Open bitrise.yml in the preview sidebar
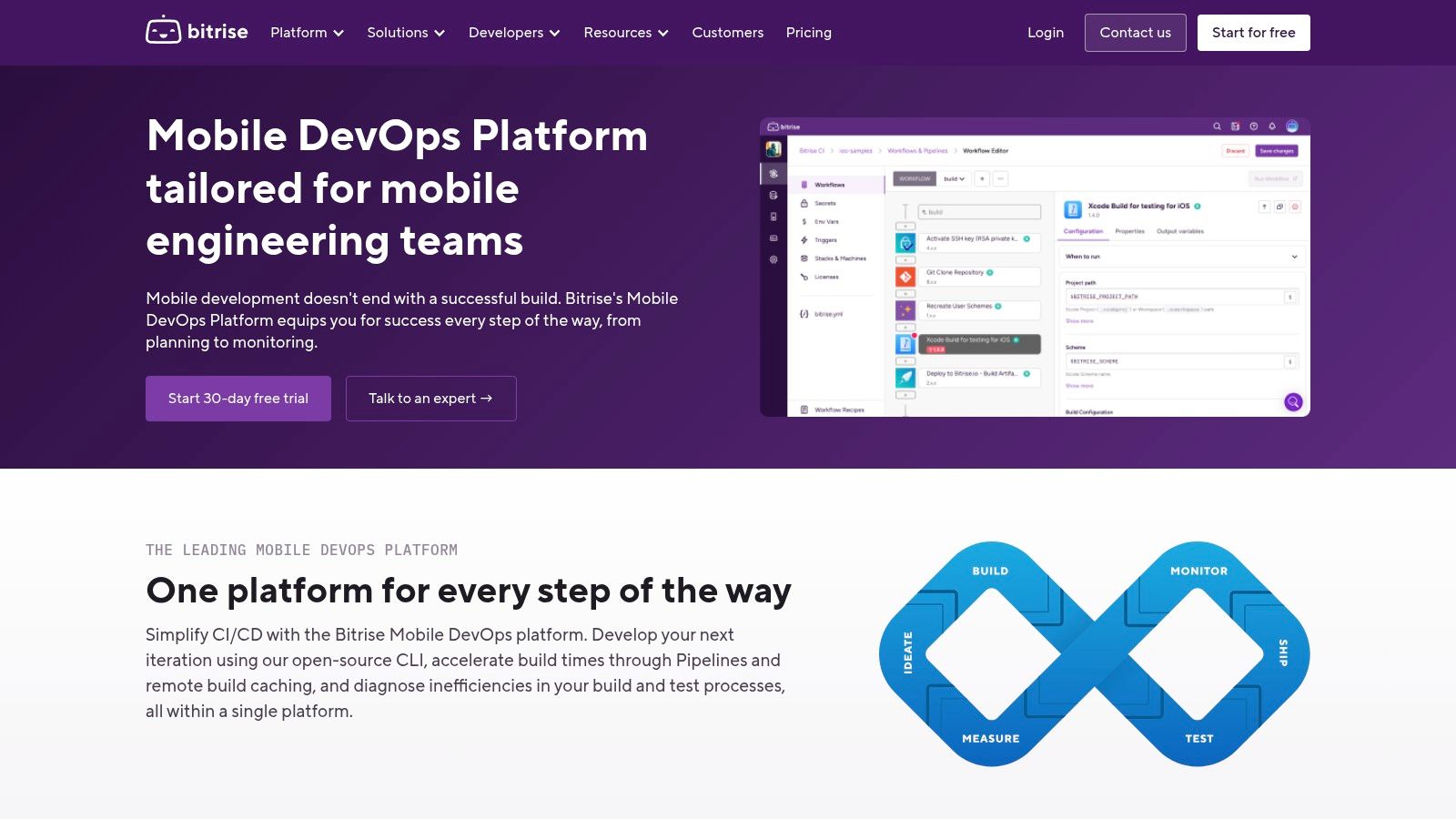The image size is (1456, 819). click(822, 314)
